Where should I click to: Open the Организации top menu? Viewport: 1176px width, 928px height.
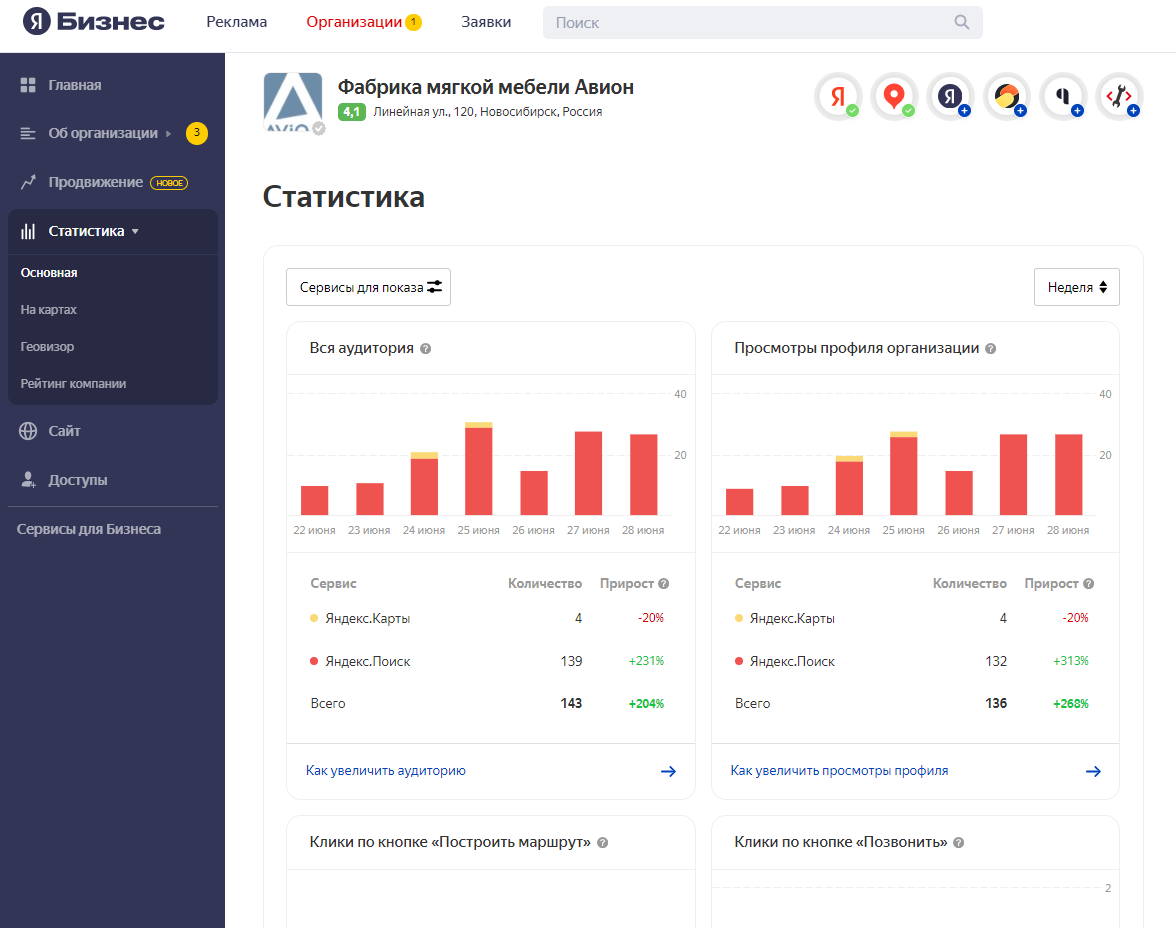pos(354,22)
